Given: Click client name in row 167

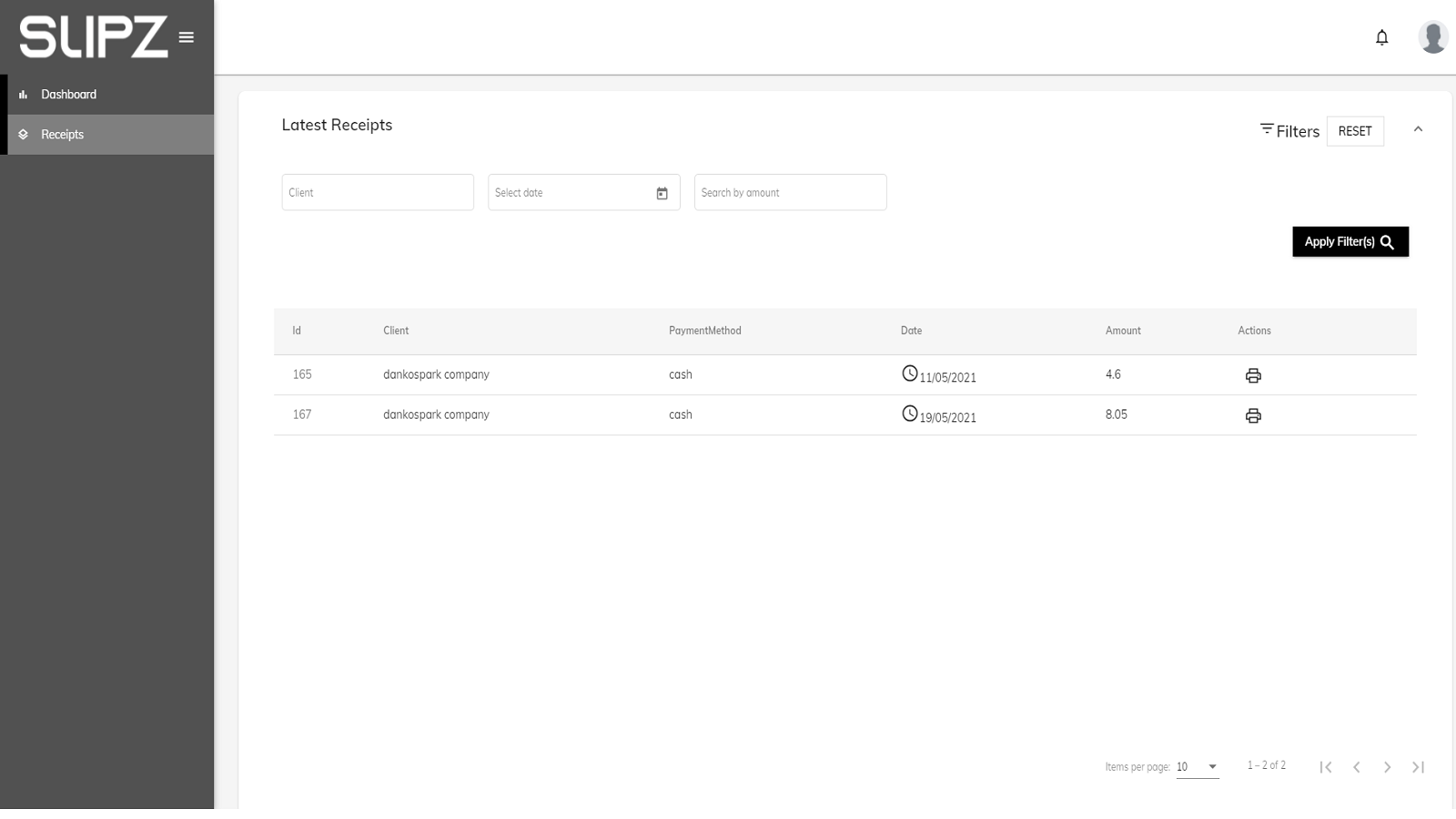Looking at the screenshot, I should (x=436, y=414).
